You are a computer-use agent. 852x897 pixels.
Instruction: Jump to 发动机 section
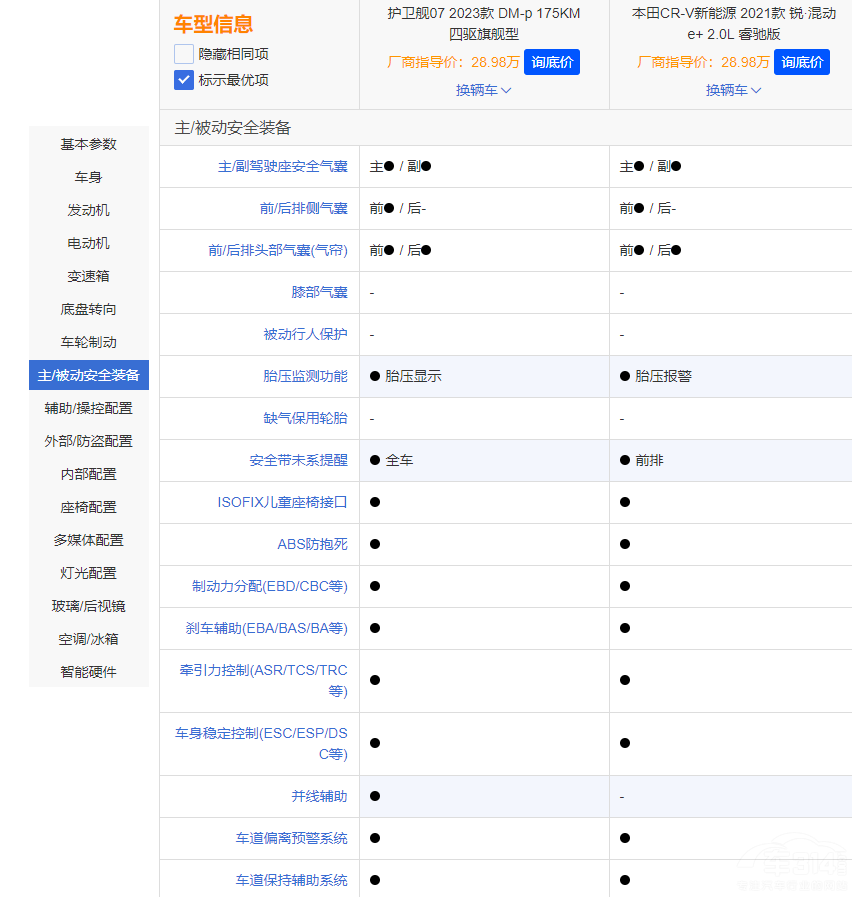89,210
